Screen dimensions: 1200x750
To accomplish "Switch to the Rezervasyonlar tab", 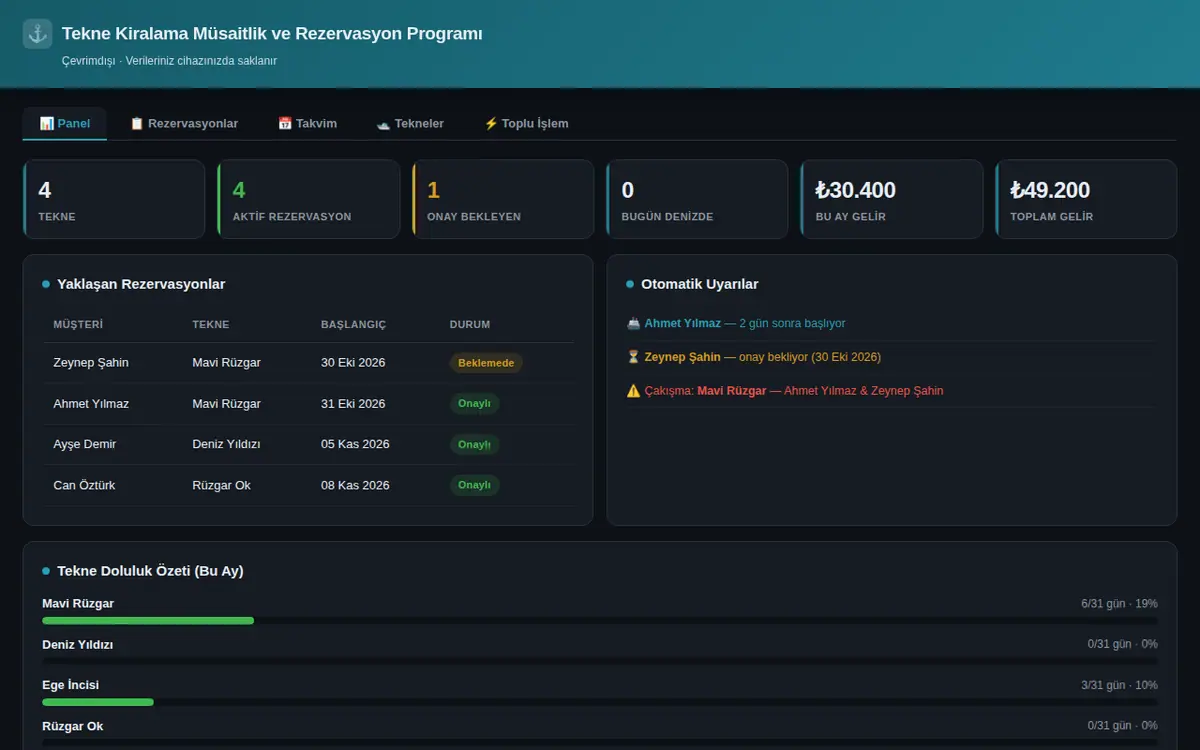I will click(x=184, y=124).
